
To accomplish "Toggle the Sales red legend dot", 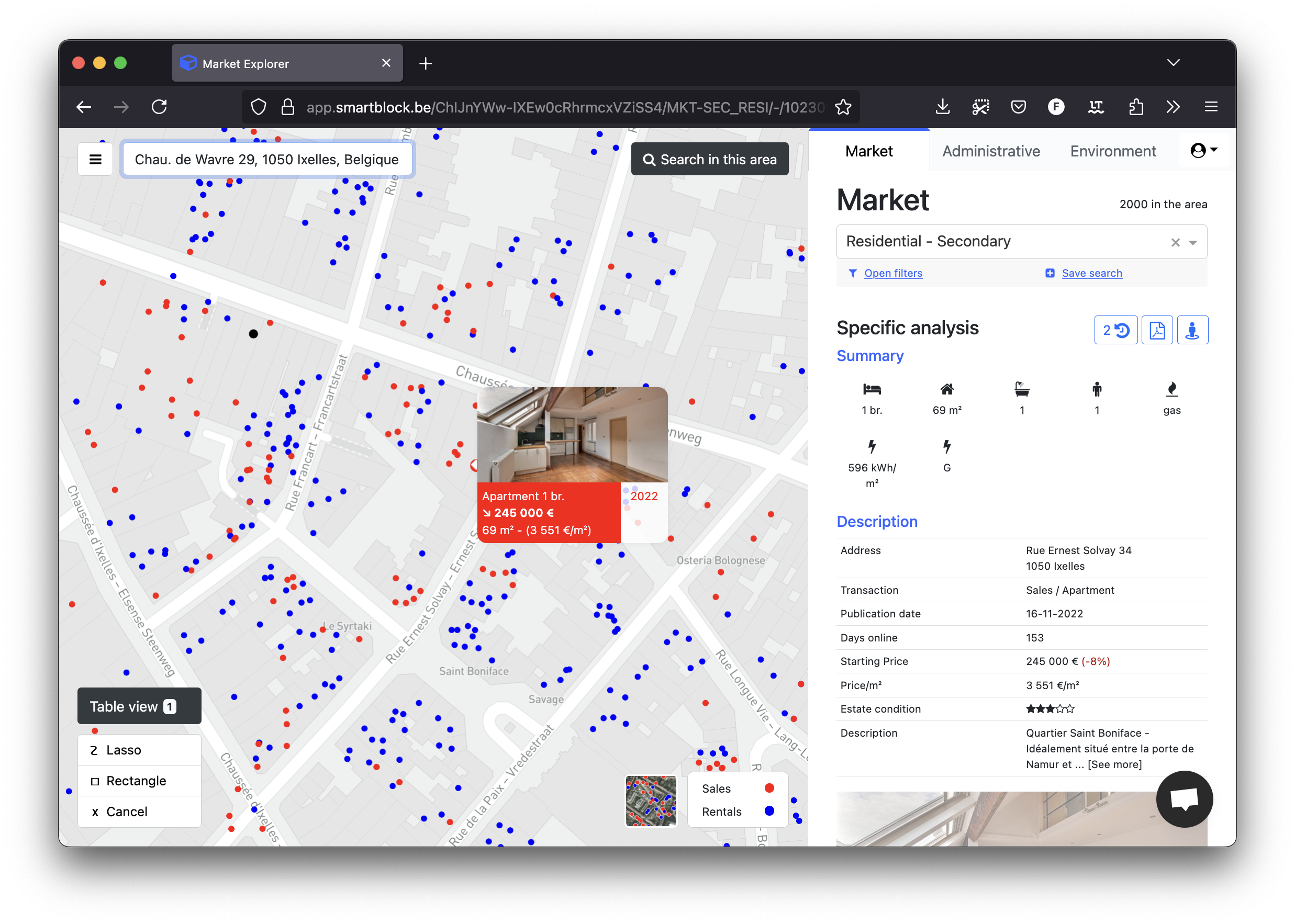I will click(x=769, y=788).
